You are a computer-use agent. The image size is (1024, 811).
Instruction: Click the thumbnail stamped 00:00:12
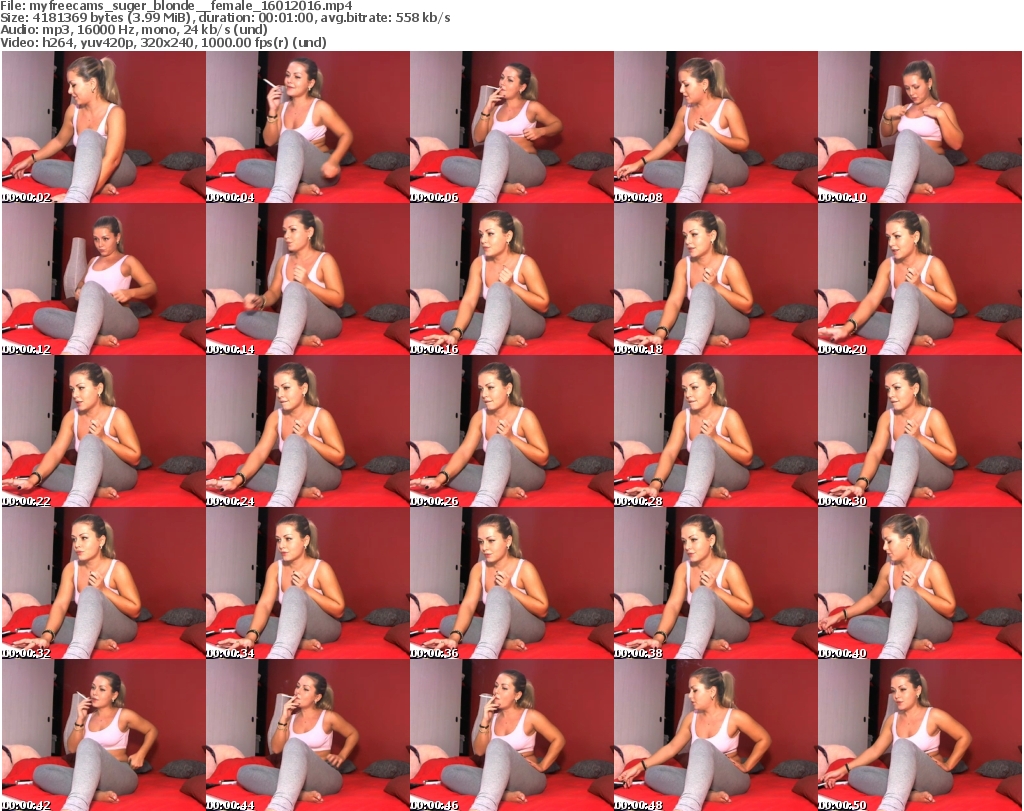coord(104,279)
